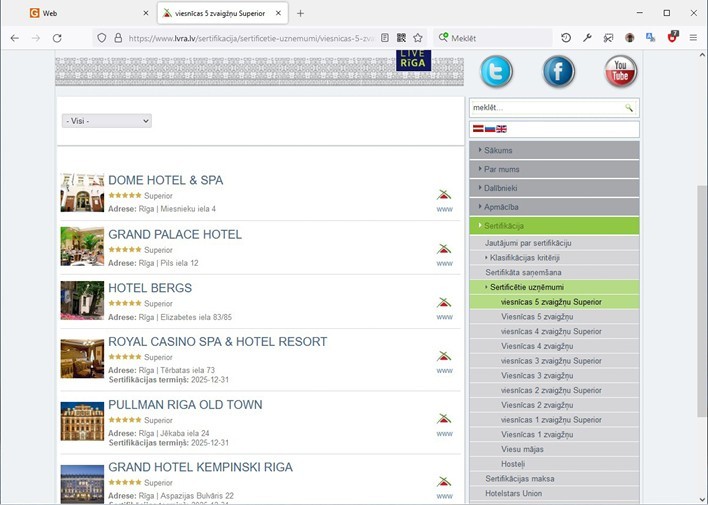The height and width of the screenshot is (505, 708).
Task: Click the vertical page scrollbar thumb
Action: pos(702,302)
